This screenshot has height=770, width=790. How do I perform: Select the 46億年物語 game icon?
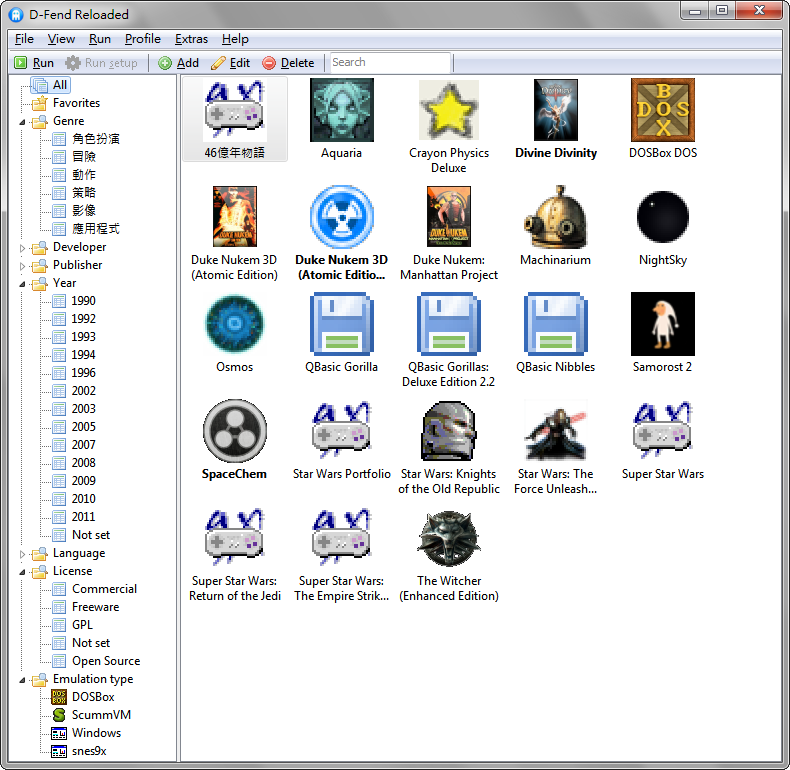235,110
